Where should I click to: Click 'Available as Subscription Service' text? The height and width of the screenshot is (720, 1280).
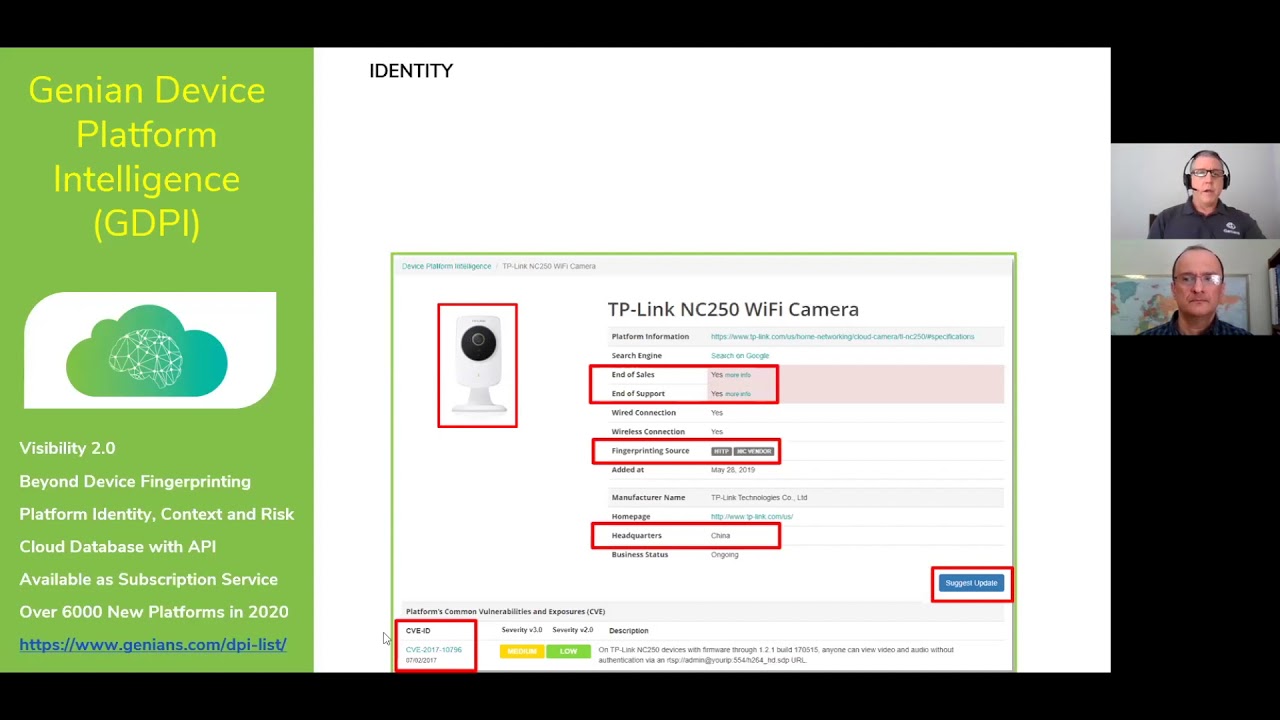(148, 580)
